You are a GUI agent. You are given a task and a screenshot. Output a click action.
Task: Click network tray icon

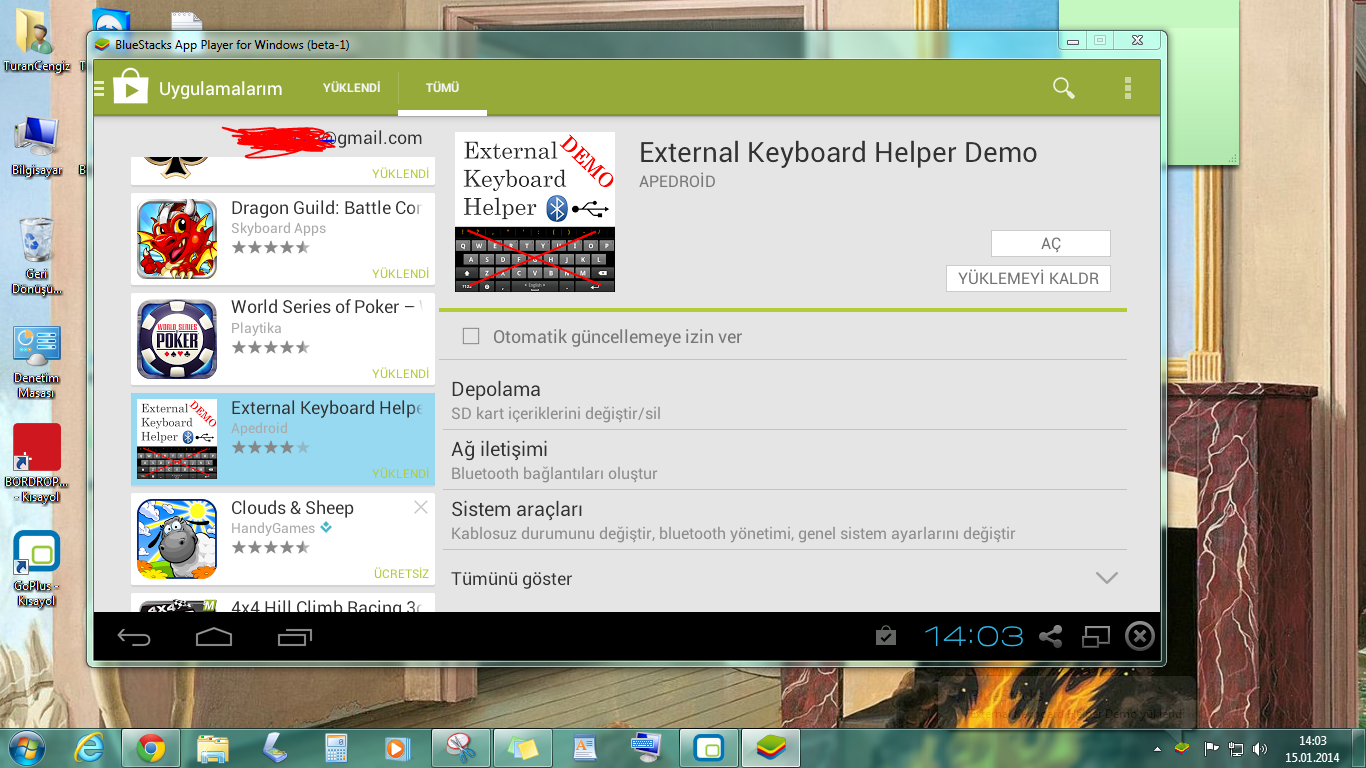point(1236,748)
